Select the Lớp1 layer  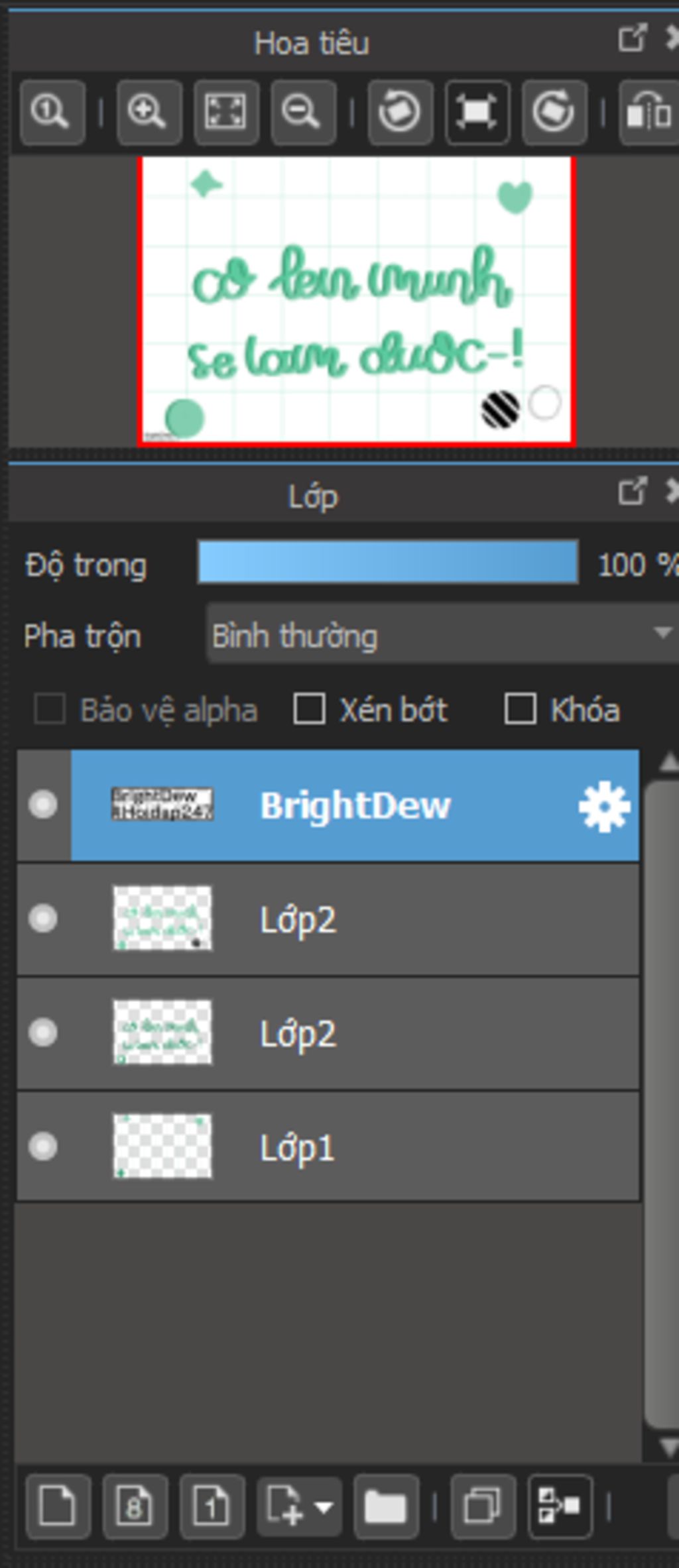click(x=328, y=1147)
